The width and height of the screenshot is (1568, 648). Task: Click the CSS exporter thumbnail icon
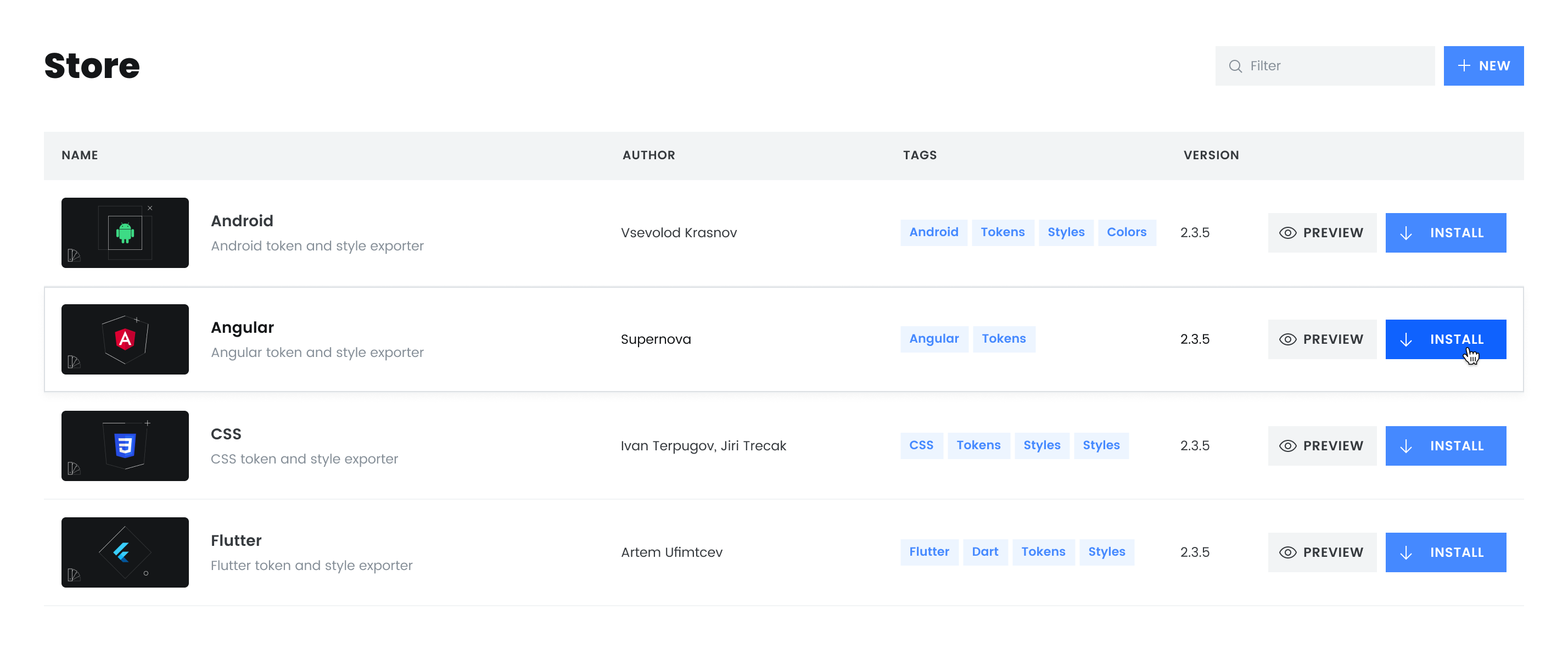[124, 445]
